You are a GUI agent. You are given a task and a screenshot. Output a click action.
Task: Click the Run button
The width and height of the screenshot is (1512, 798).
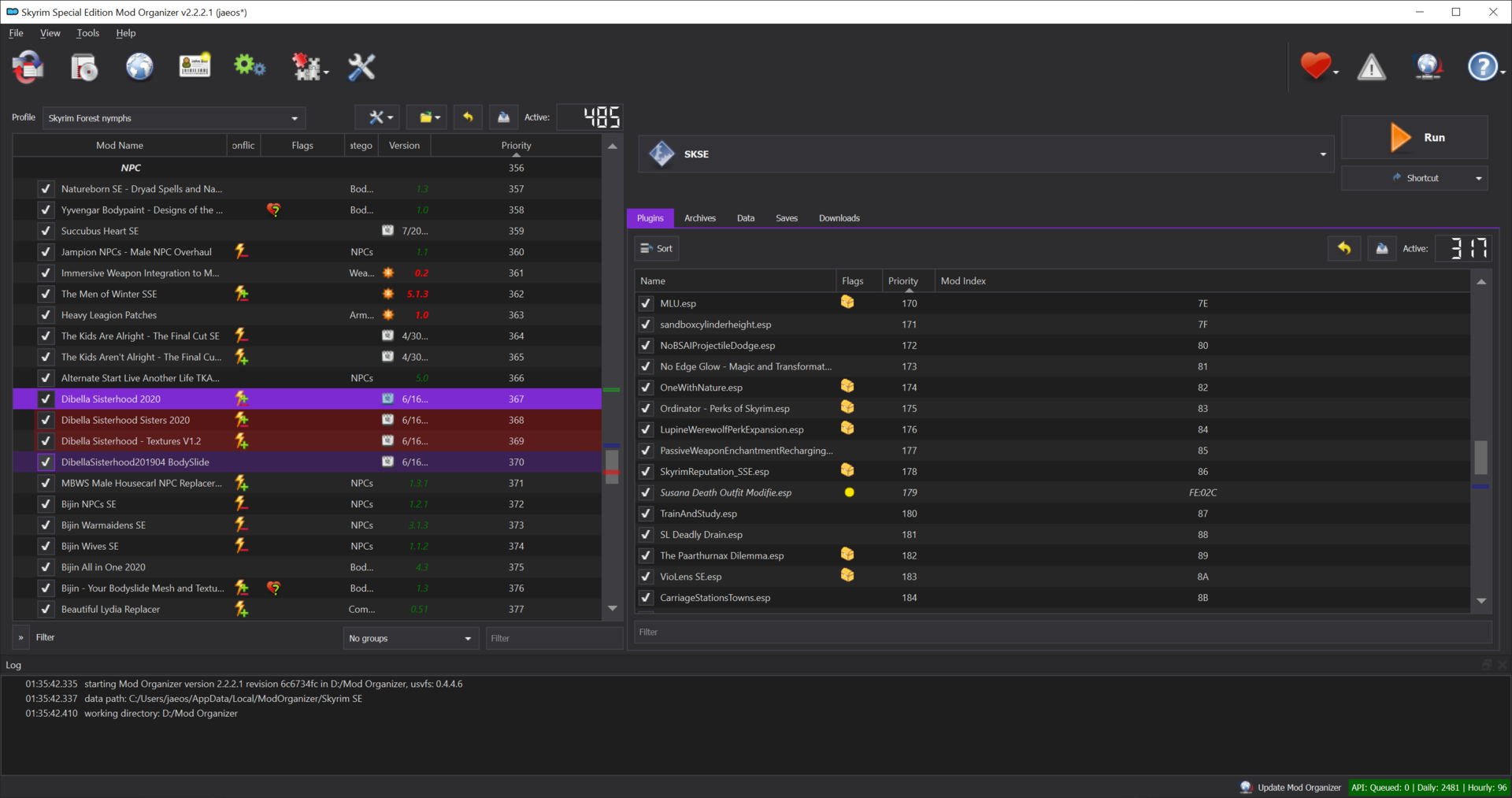pyautogui.click(x=1414, y=137)
